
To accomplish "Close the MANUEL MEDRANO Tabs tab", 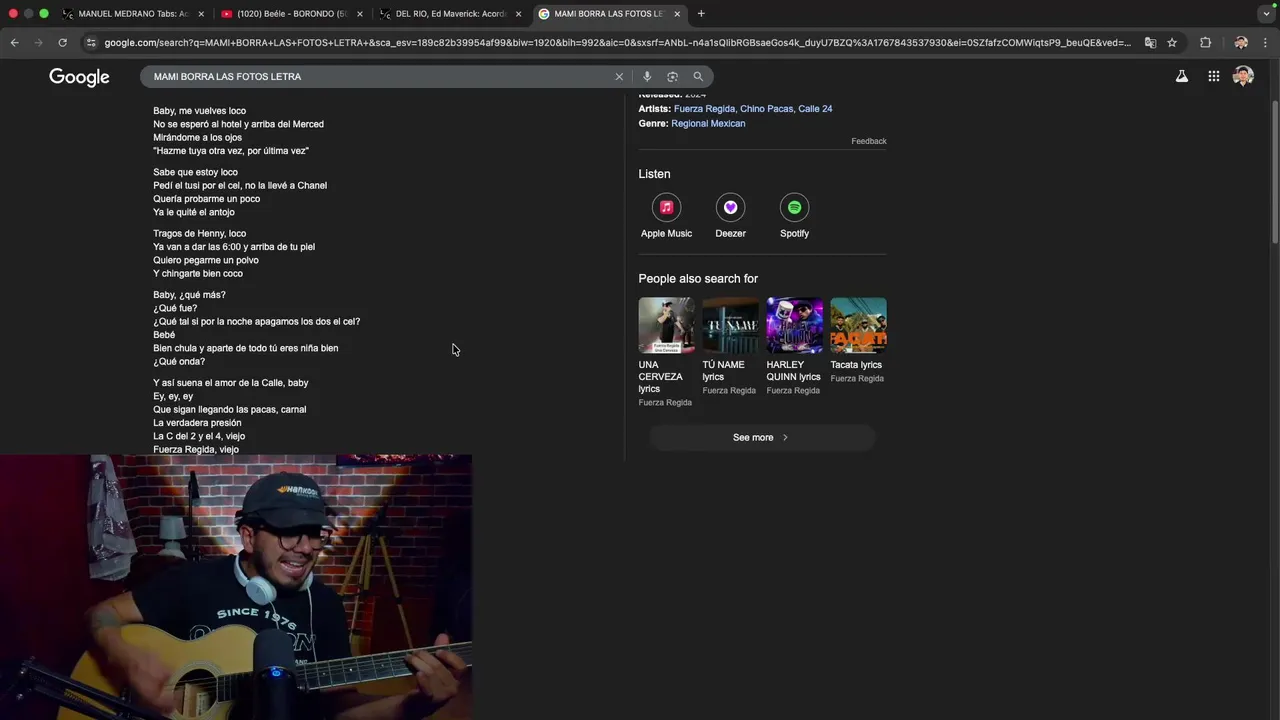I will click(x=201, y=14).
